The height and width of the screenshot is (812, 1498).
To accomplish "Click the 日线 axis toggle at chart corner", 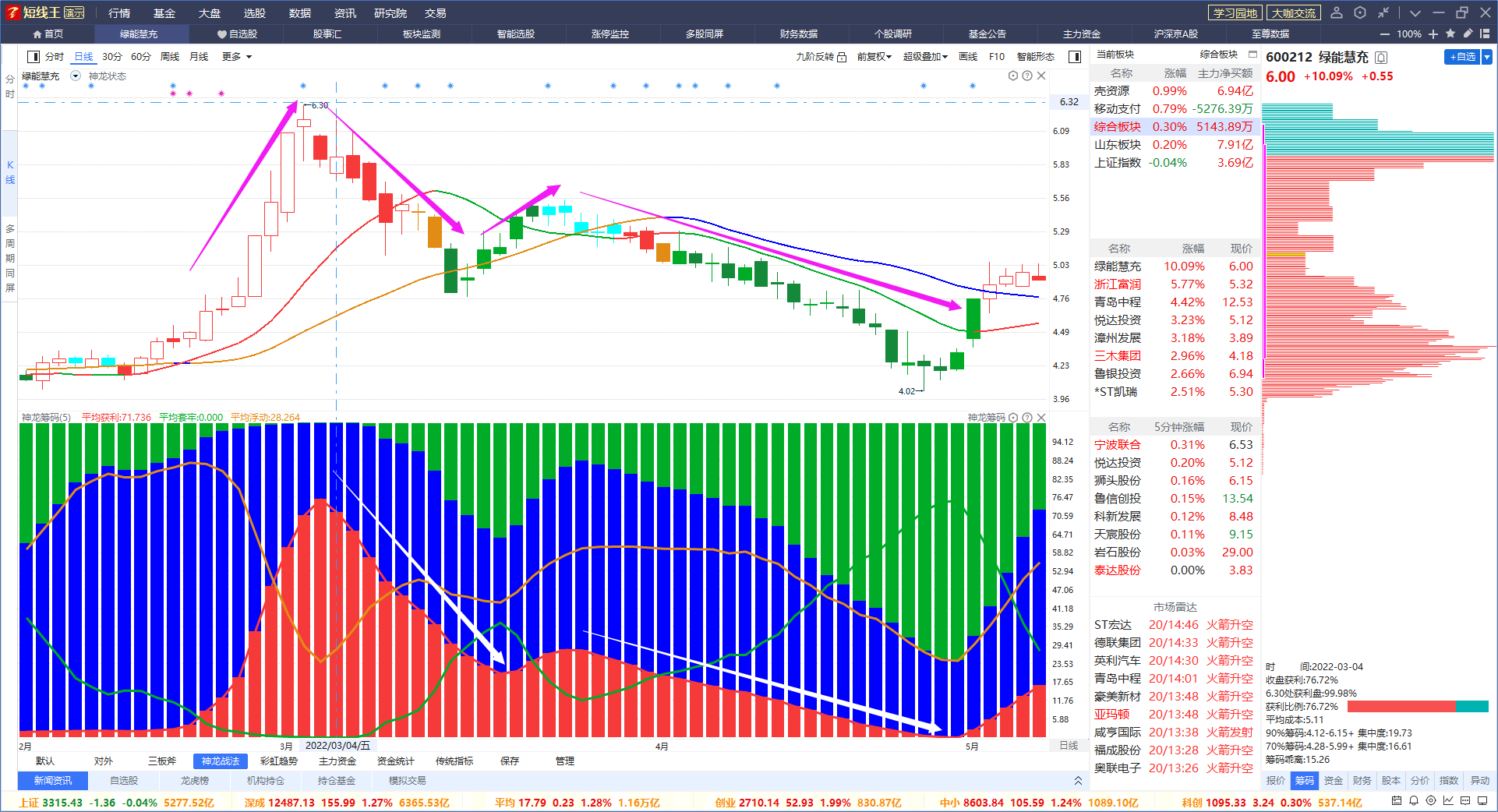I will (x=1069, y=746).
